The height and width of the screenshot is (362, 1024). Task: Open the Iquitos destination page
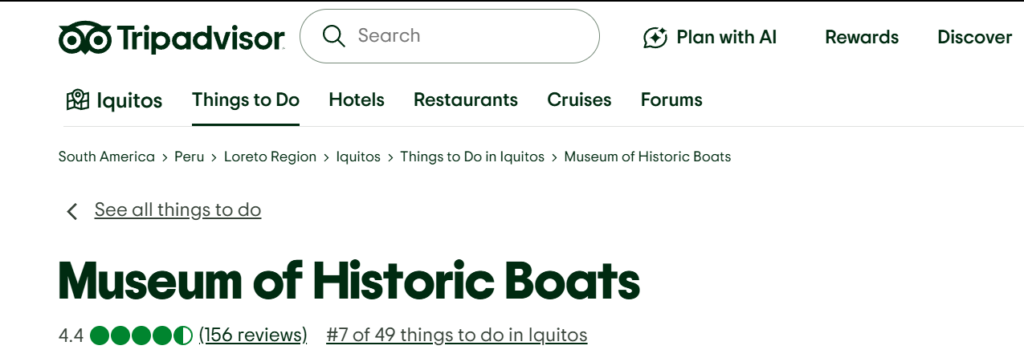[114, 101]
